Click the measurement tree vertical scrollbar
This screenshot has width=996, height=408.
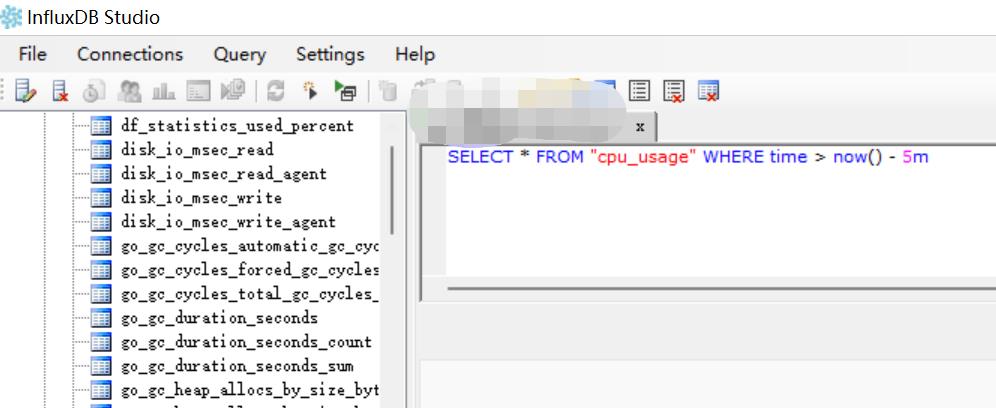[392, 191]
